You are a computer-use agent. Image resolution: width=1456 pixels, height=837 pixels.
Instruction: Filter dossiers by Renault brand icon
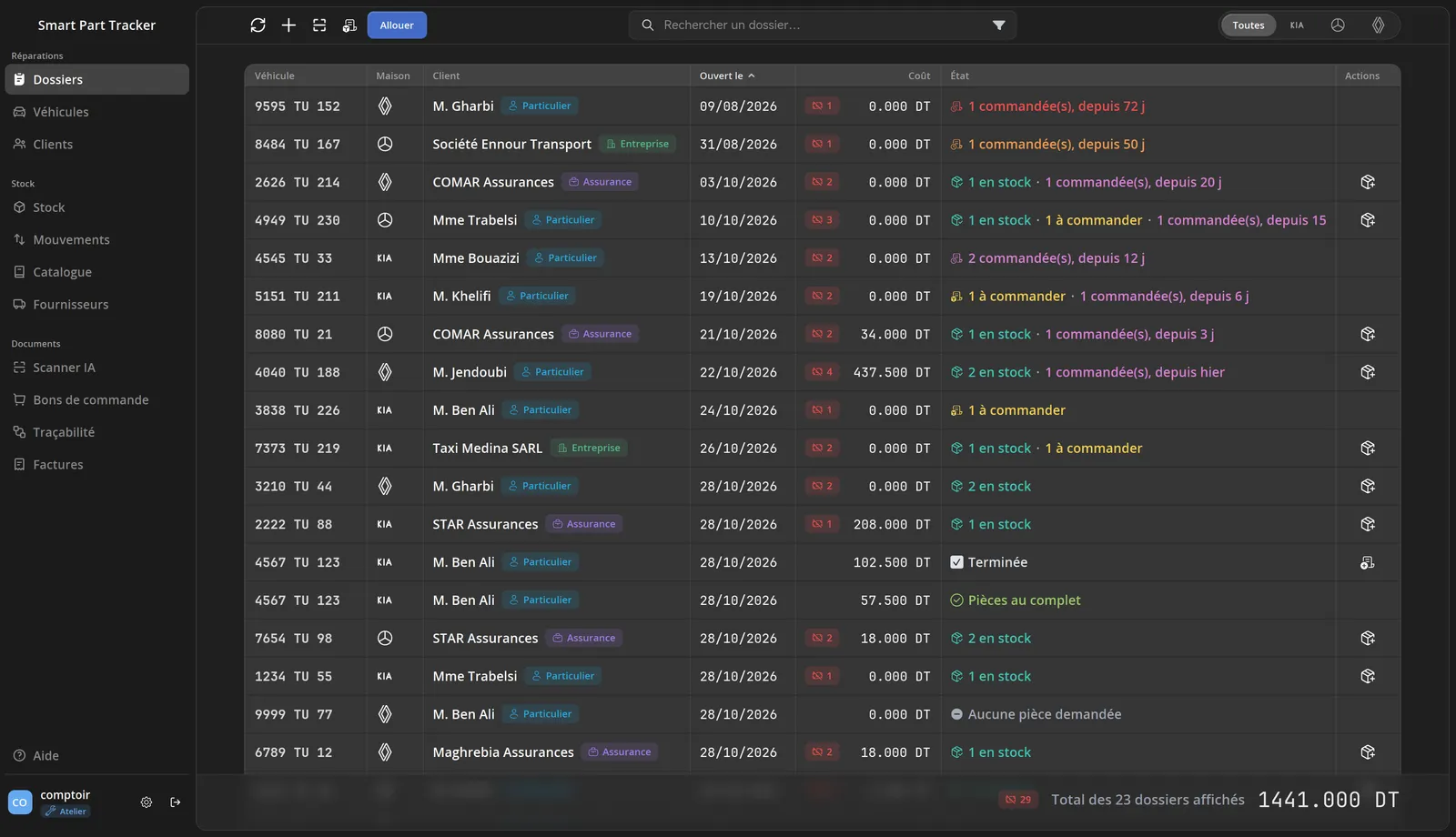tap(1379, 25)
